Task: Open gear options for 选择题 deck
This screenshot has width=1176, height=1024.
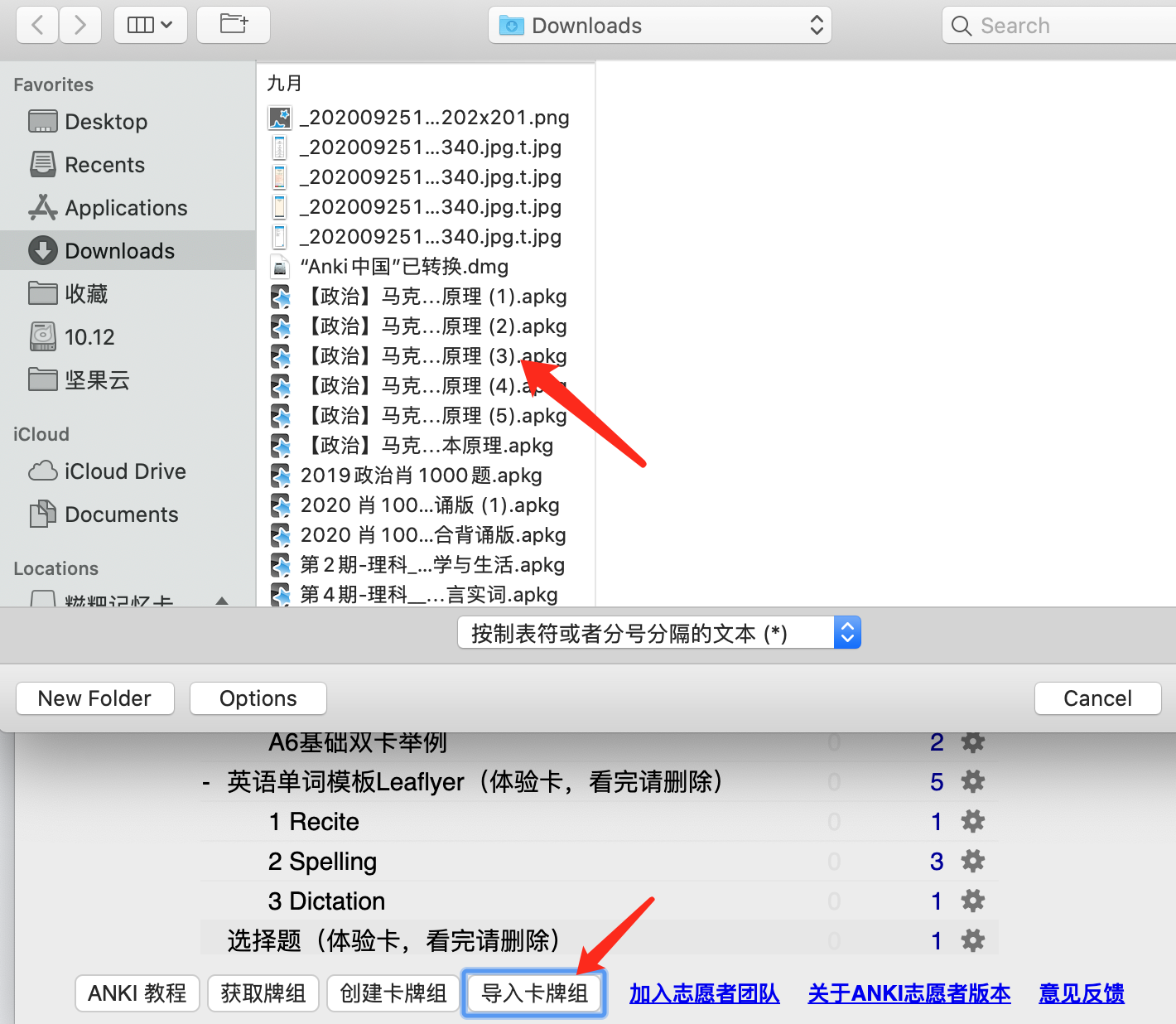Action: [972, 940]
